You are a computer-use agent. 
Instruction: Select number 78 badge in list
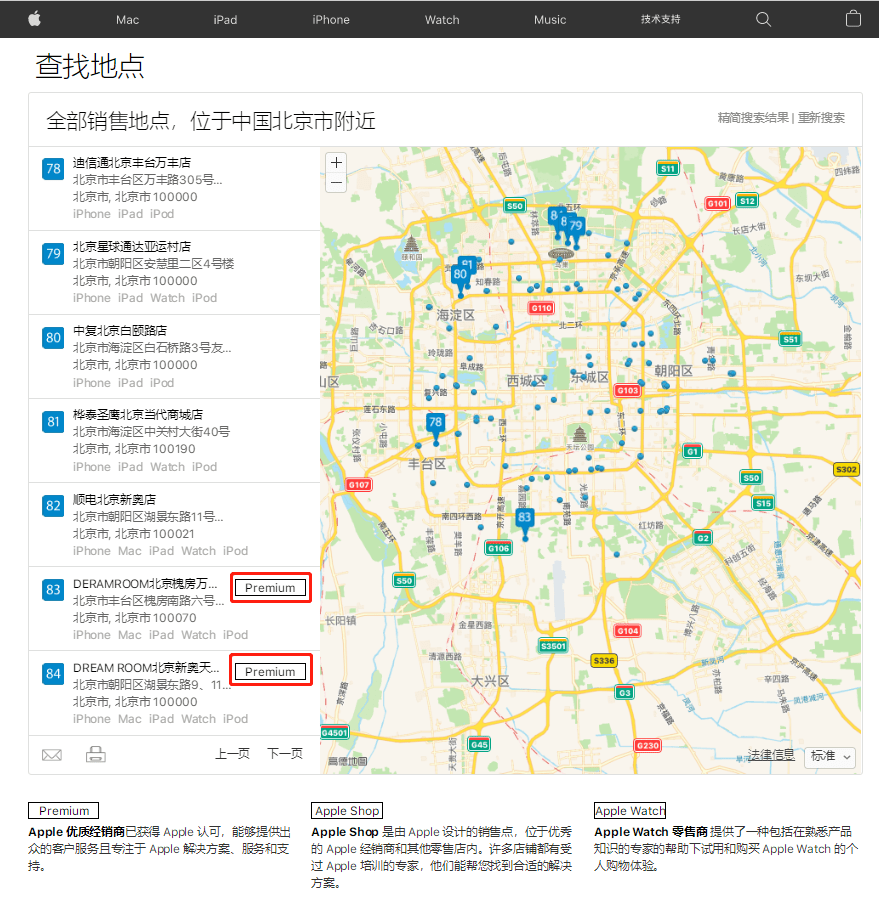[x=53, y=169]
